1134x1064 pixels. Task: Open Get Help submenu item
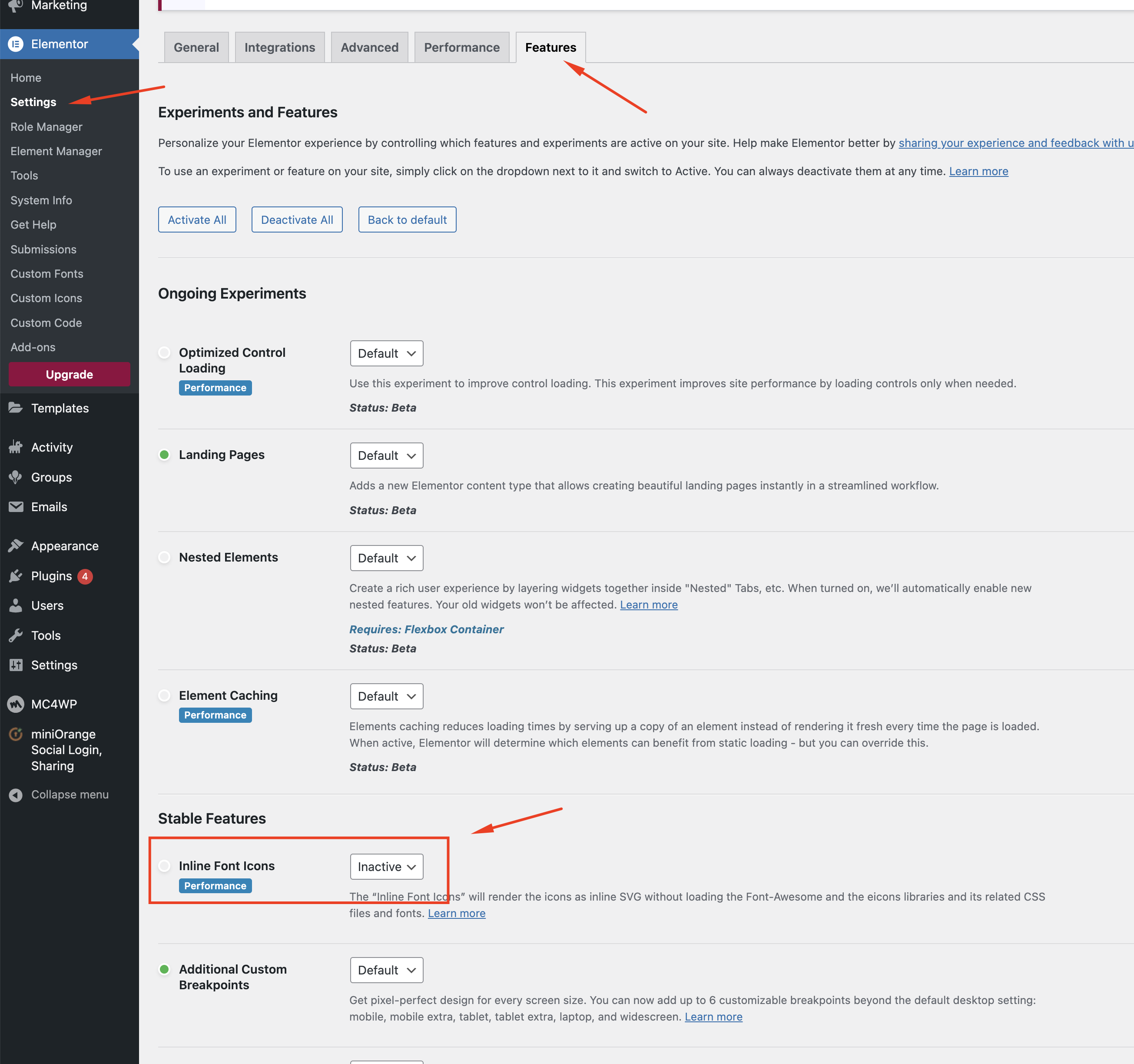(x=33, y=225)
